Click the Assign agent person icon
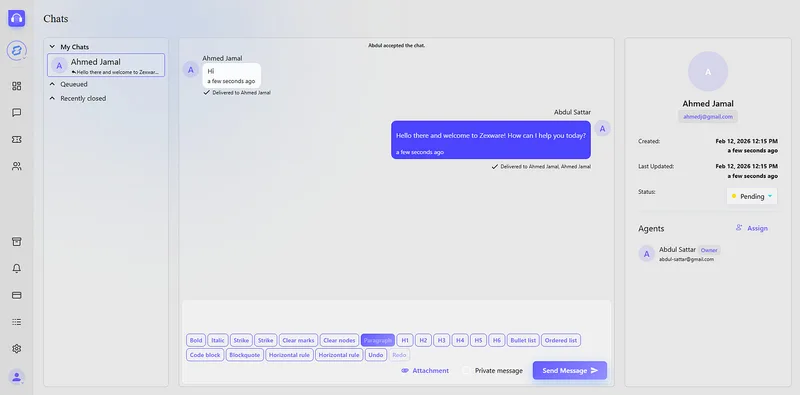The height and width of the screenshot is (395, 800). (739, 228)
